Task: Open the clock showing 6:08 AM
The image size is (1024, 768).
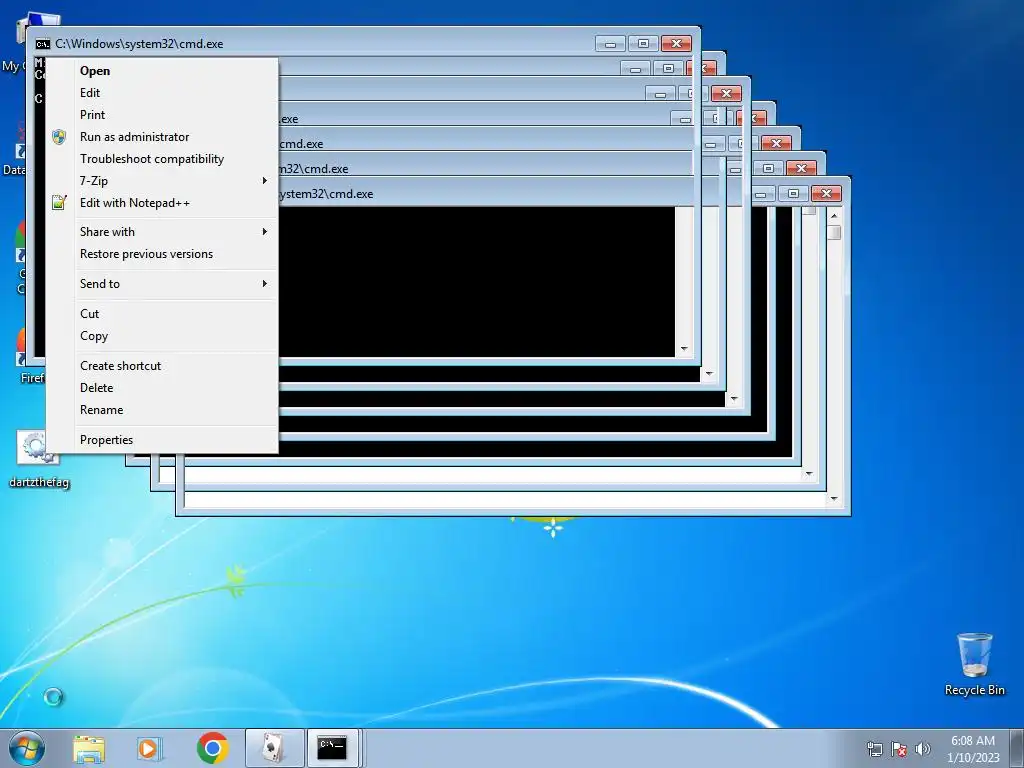Action: click(973, 749)
